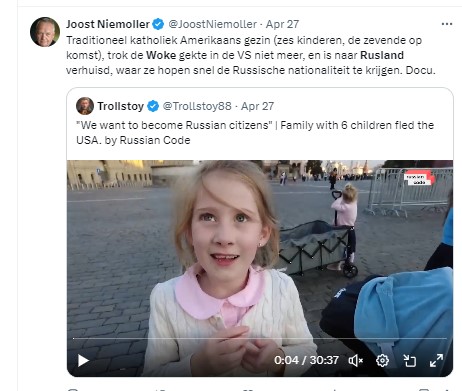Click Joost Niemoller's display name
462x391 pixels.
coord(108,24)
